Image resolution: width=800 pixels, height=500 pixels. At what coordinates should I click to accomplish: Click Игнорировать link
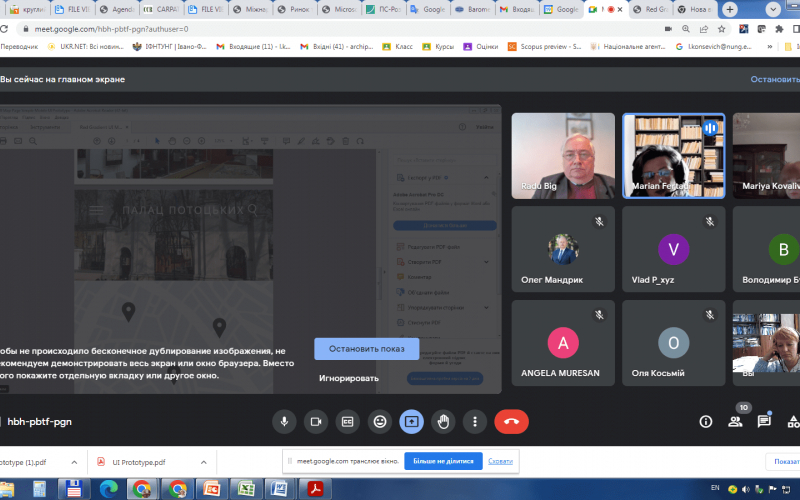349,378
